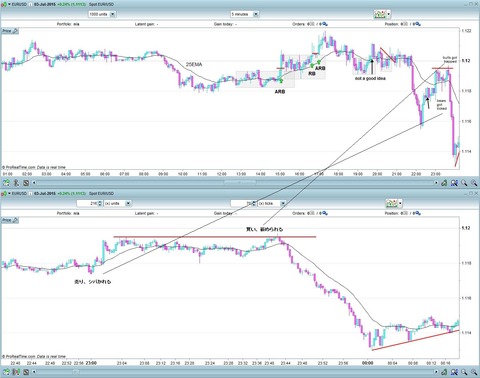
Task: Click the rightmost magnifier icon under the lower chart
Action: 474,372
